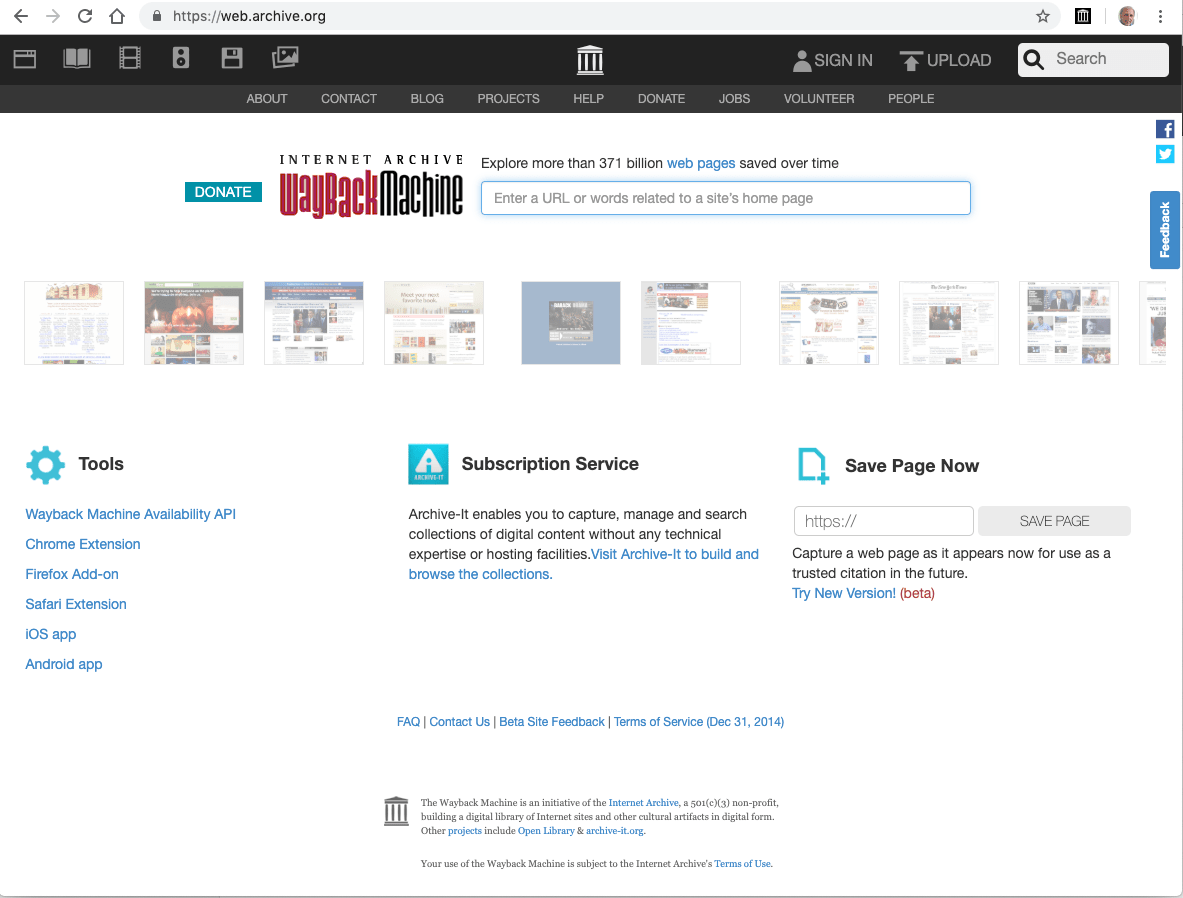Click the URL entry field

tap(725, 197)
